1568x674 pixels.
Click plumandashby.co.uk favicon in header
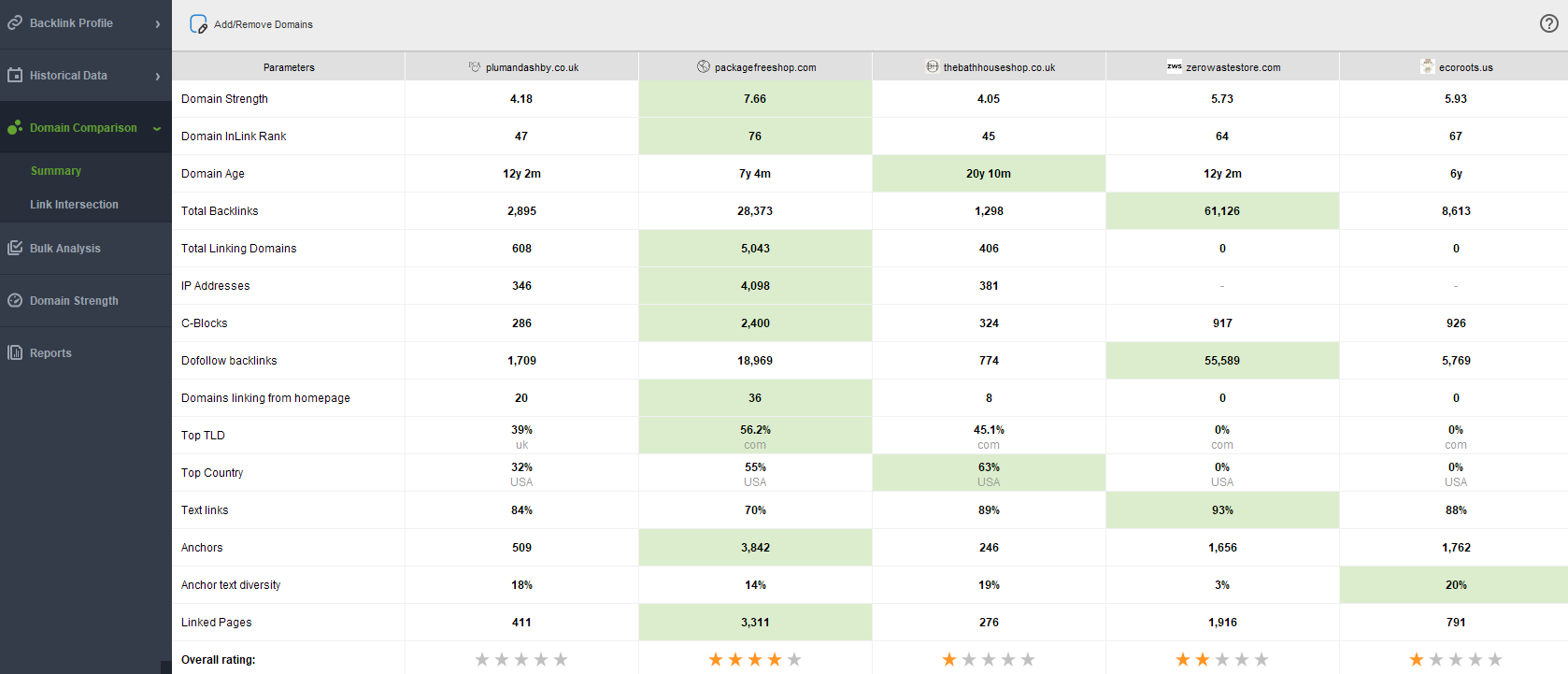pos(475,66)
